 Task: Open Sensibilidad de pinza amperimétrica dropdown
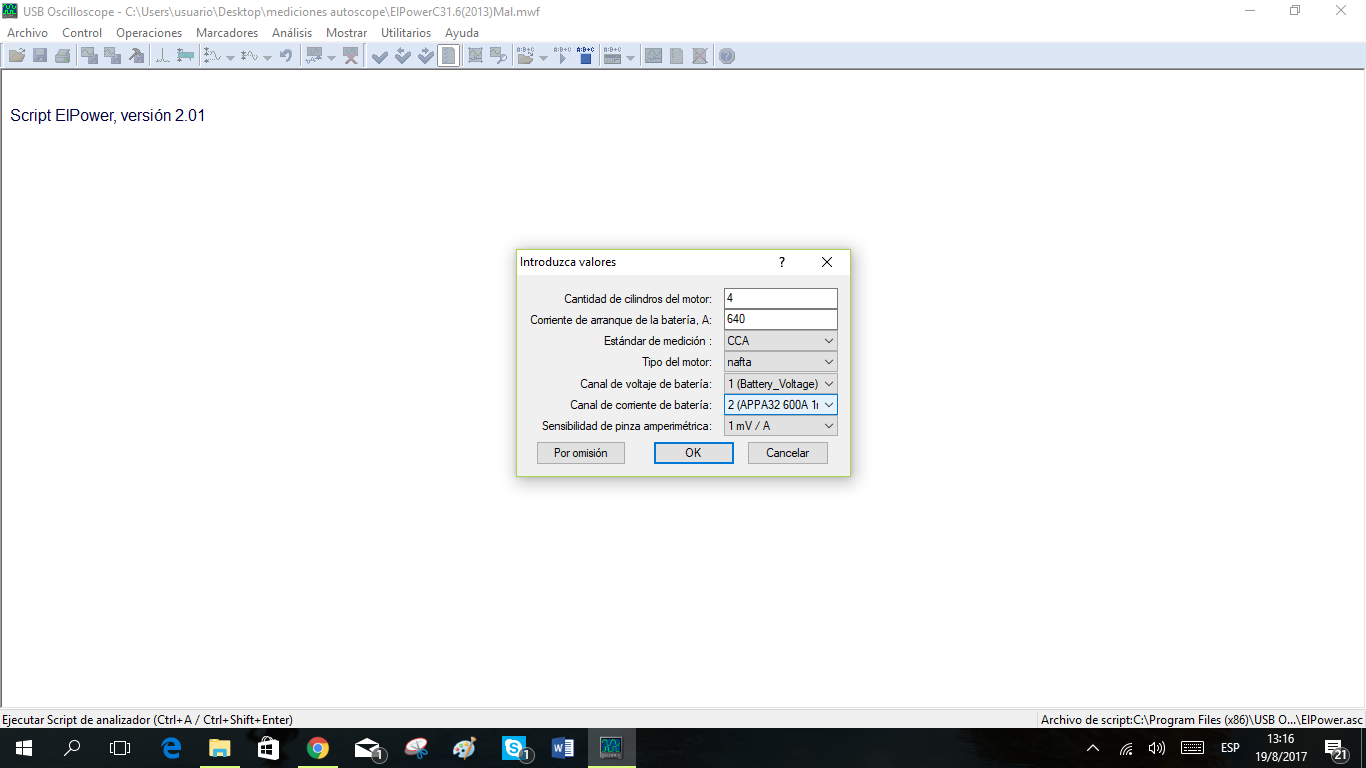pos(780,426)
